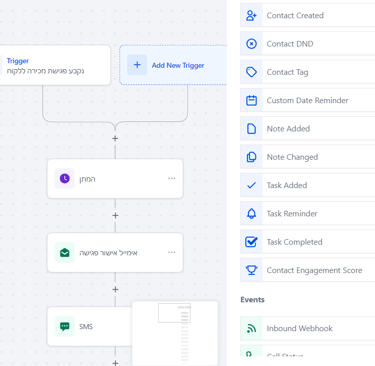Open the existing Trigger card
This screenshot has height=366, width=375.
coord(55,65)
